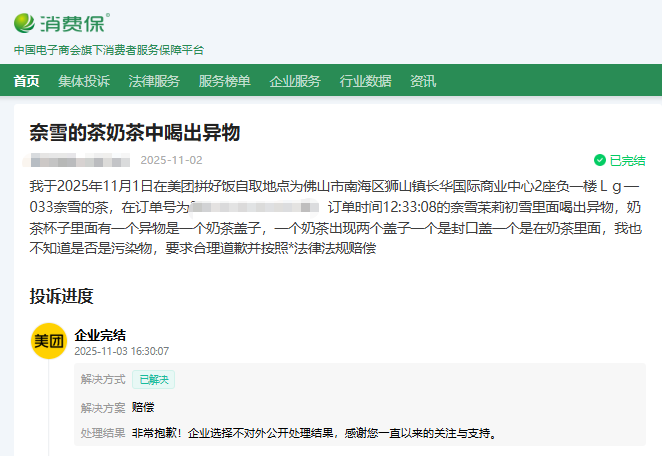
Task: Switch to the 资讯 tab
Action: pyautogui.click(x=423, y=81)
